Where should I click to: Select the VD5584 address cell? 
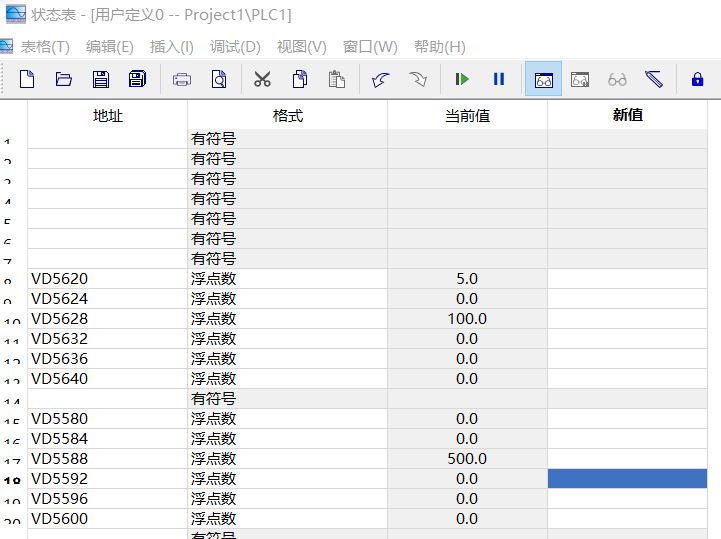(x=108, y=439)
